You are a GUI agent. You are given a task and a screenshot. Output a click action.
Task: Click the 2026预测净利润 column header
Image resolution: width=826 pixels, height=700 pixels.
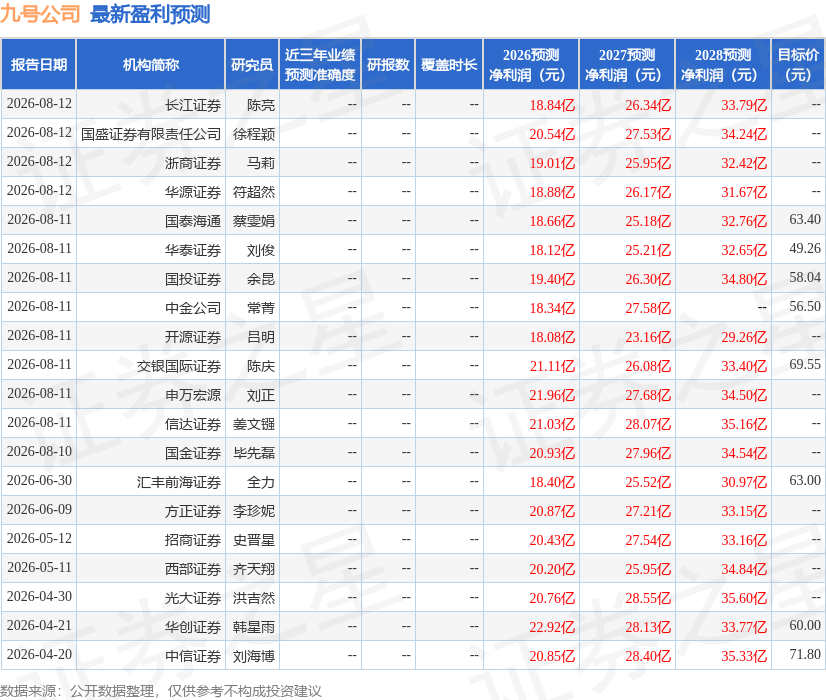coord(531,64)
